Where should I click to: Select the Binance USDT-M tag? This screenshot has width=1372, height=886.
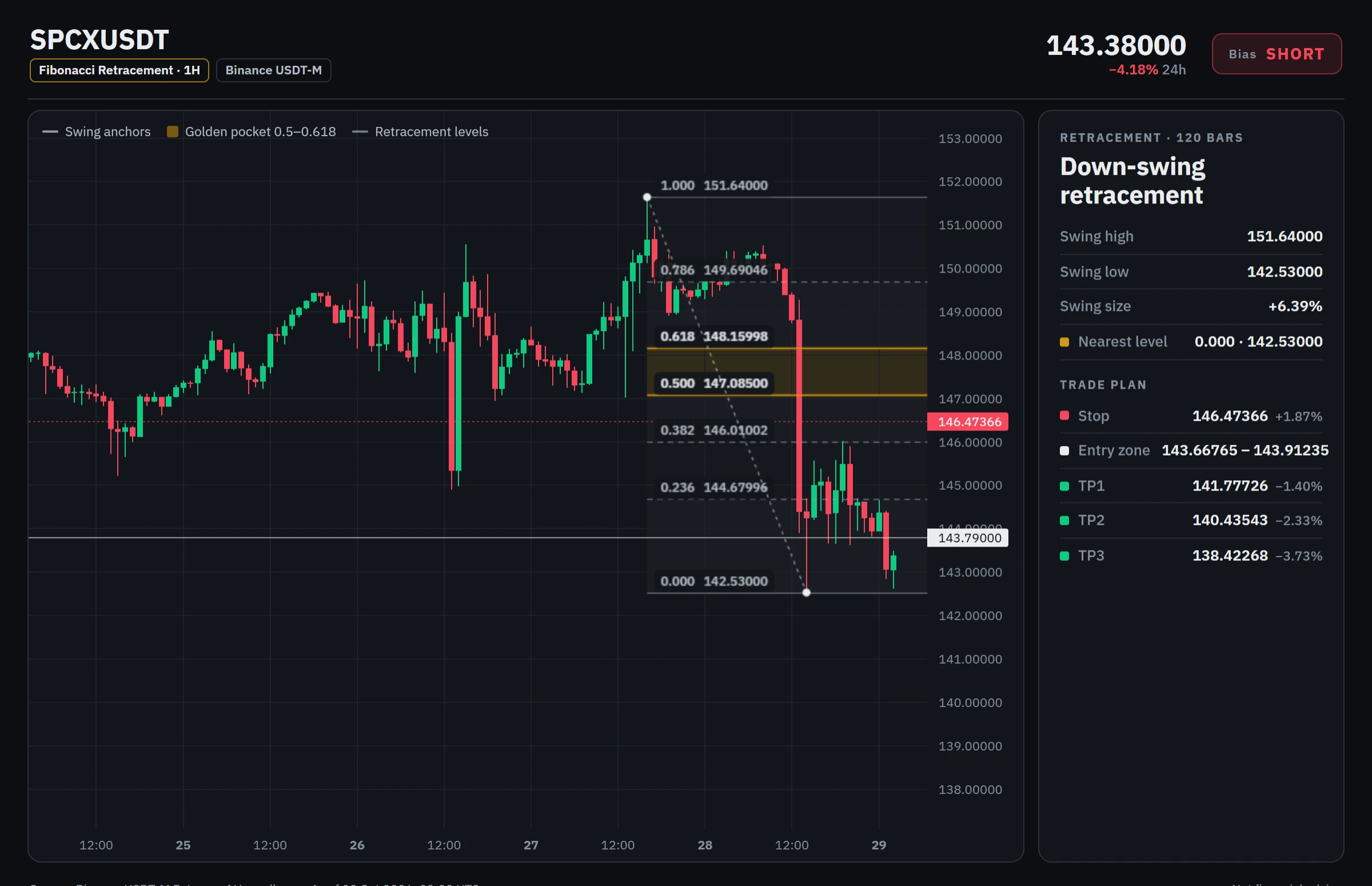(274, 70)
